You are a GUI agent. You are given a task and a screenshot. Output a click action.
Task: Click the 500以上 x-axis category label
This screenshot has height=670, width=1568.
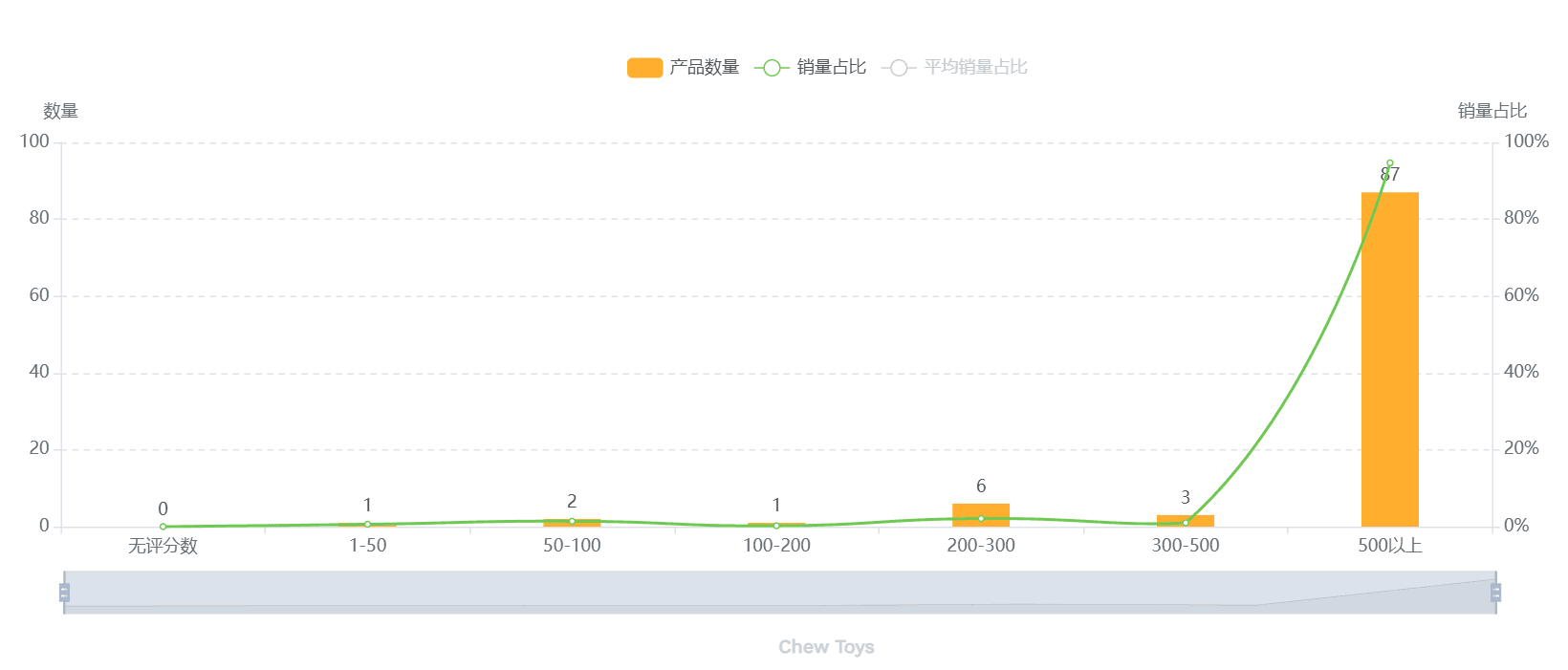point(1389,546)
